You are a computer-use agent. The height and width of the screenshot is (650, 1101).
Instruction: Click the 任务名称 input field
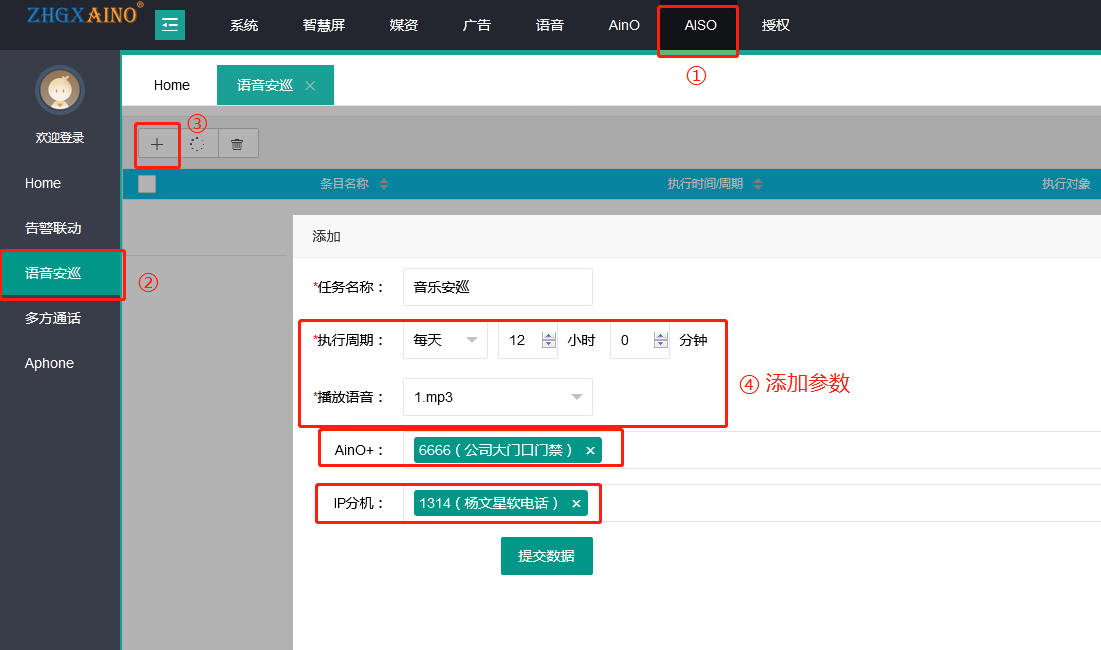coord(497,287)
